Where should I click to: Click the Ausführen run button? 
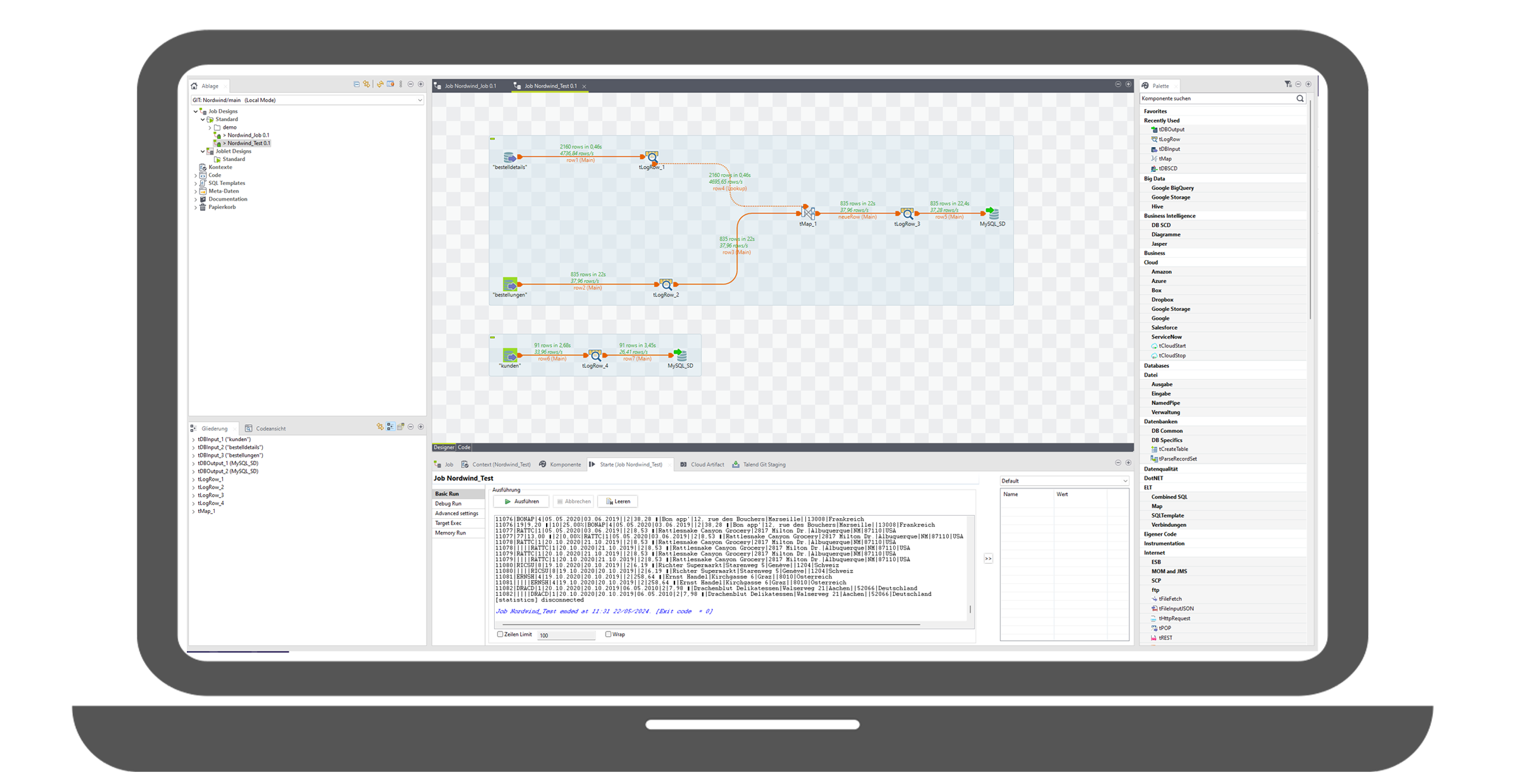click(x=521, y=501)
